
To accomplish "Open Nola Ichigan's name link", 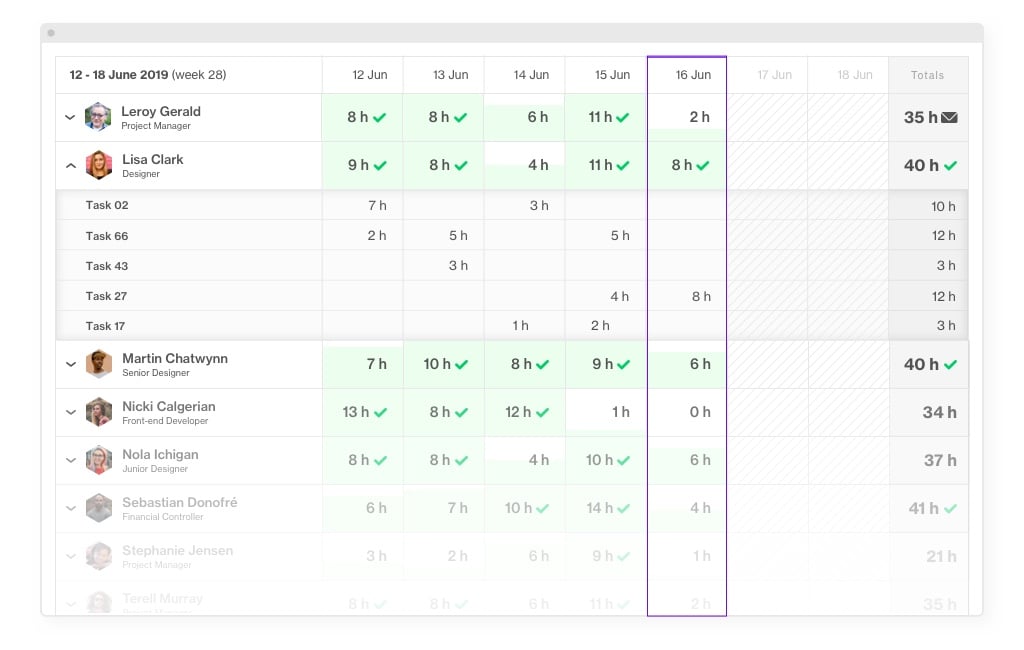I will (x=160, y=455).
